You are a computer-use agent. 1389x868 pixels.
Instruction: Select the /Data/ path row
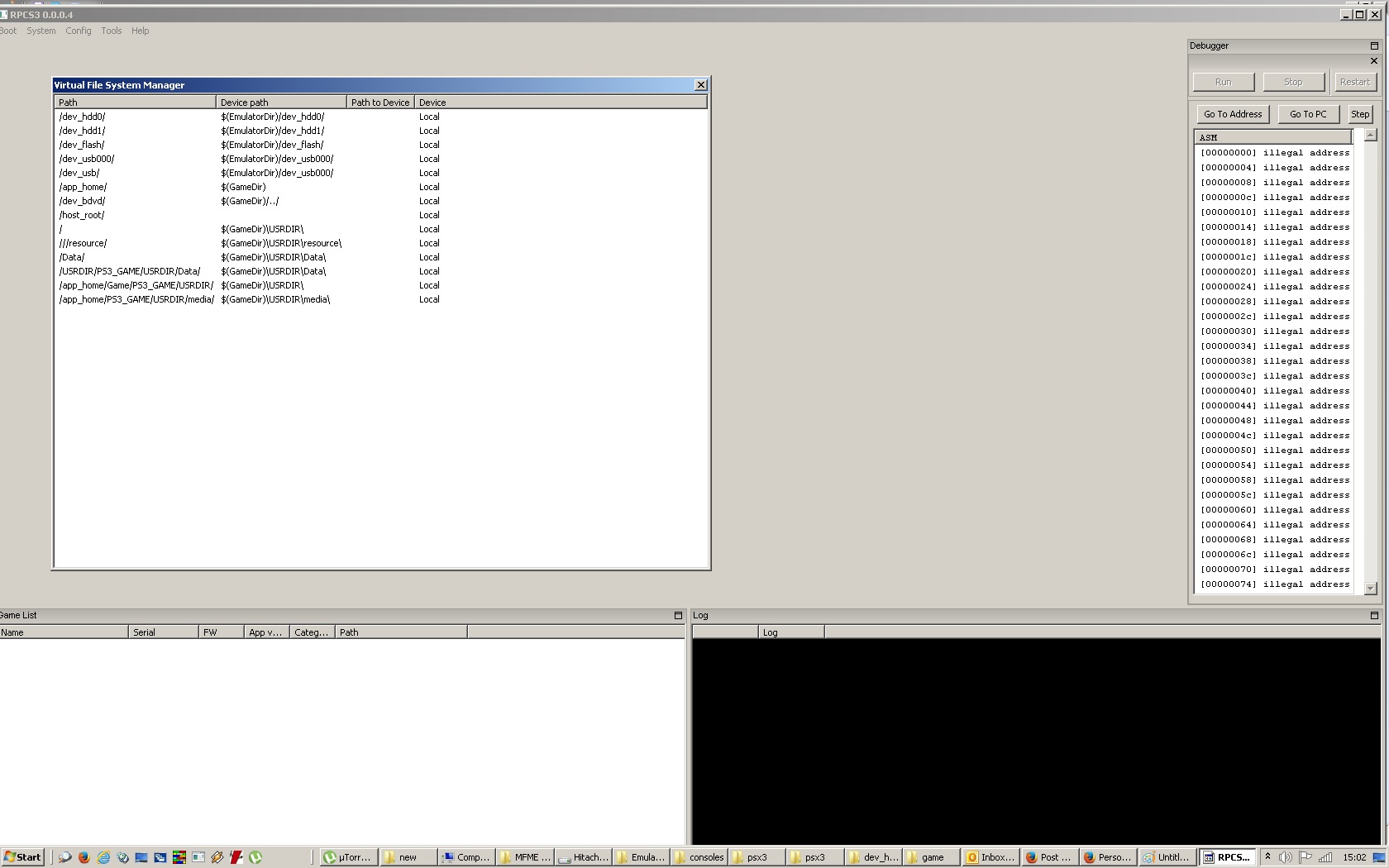pyautogui.click(x=380, y=257)
